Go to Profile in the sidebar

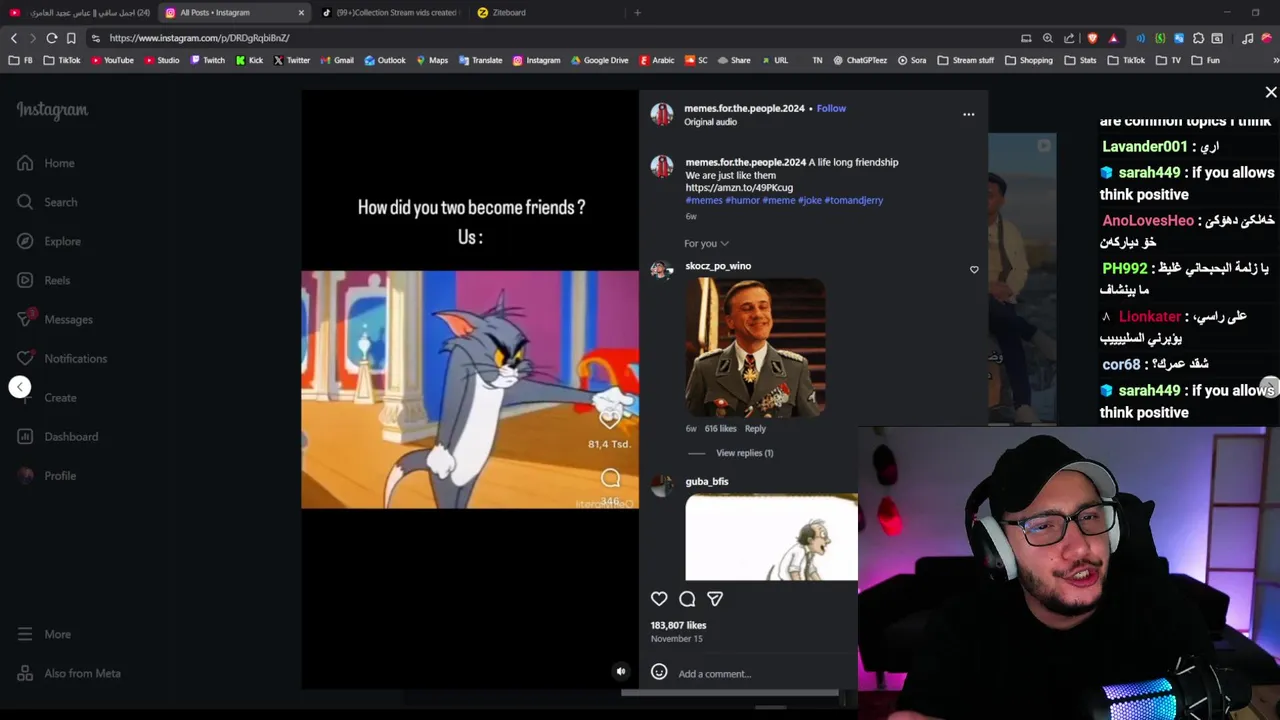coord(47,475)
